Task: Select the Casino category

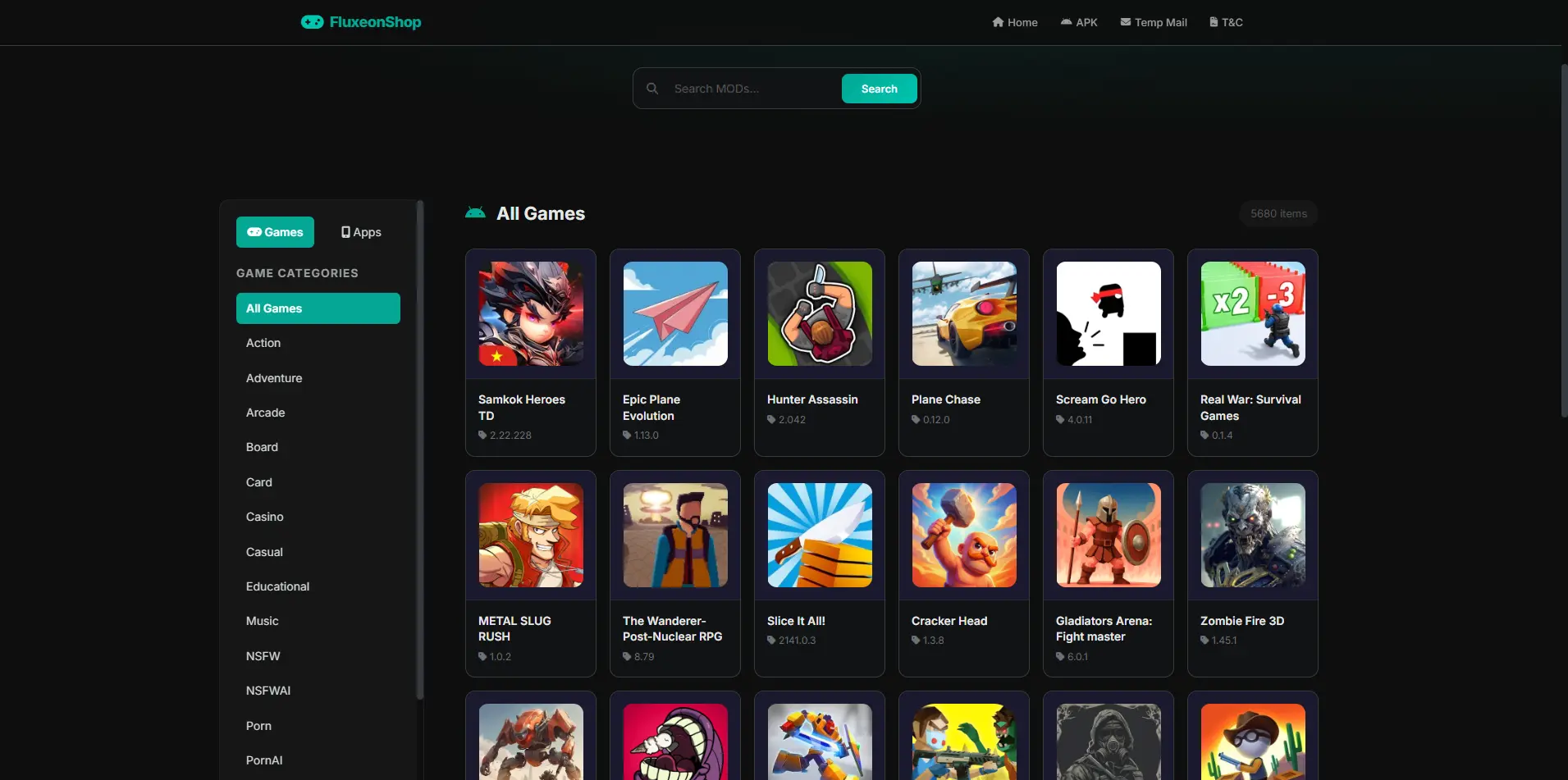Action: pyautogui.click(x=318, y=517)
